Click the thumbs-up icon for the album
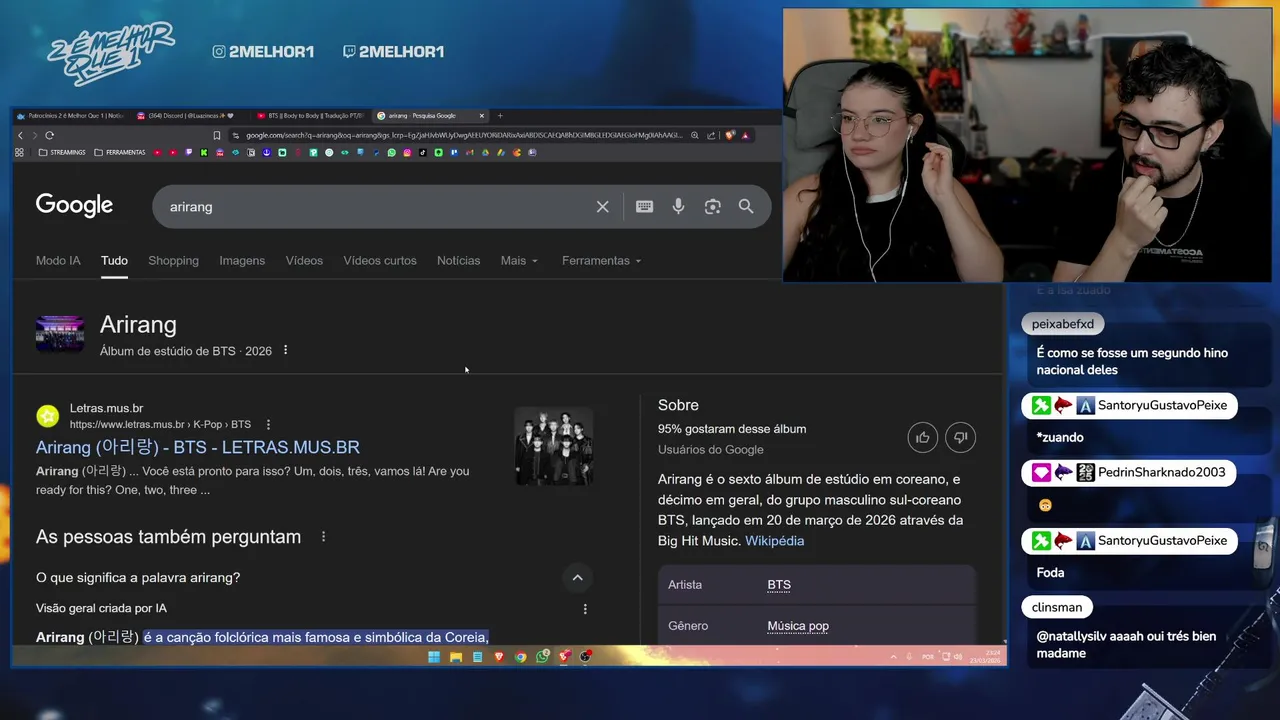This screenshot has height=720, width=1280. [922, 437]
